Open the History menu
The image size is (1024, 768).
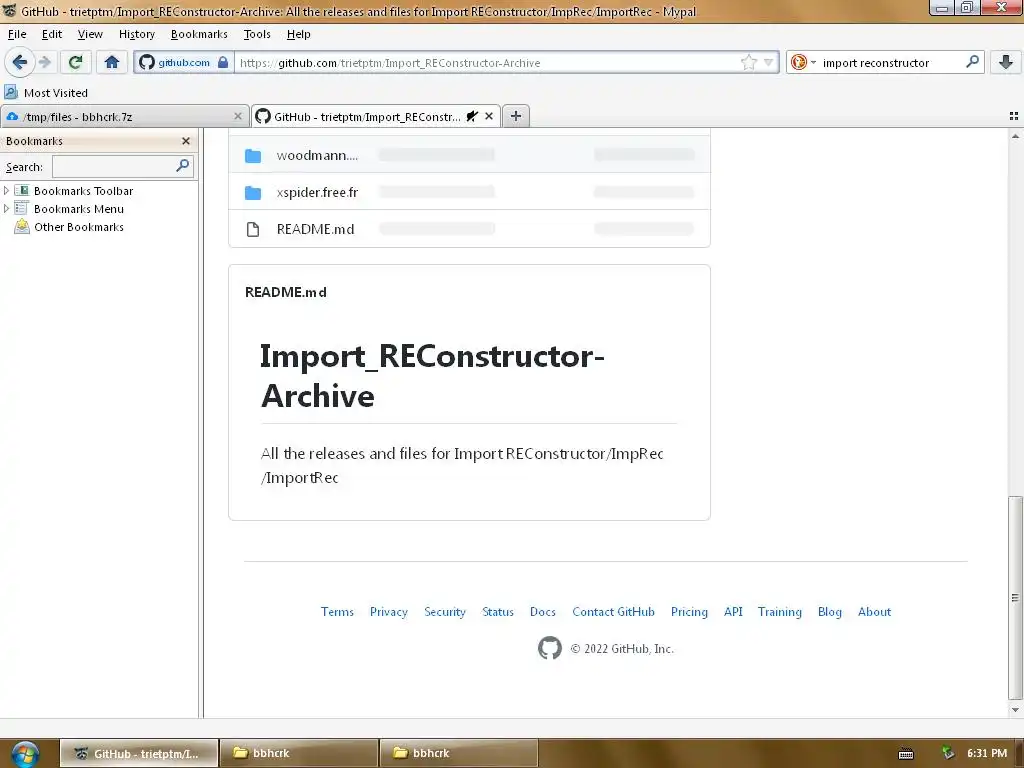coord(136,34)
